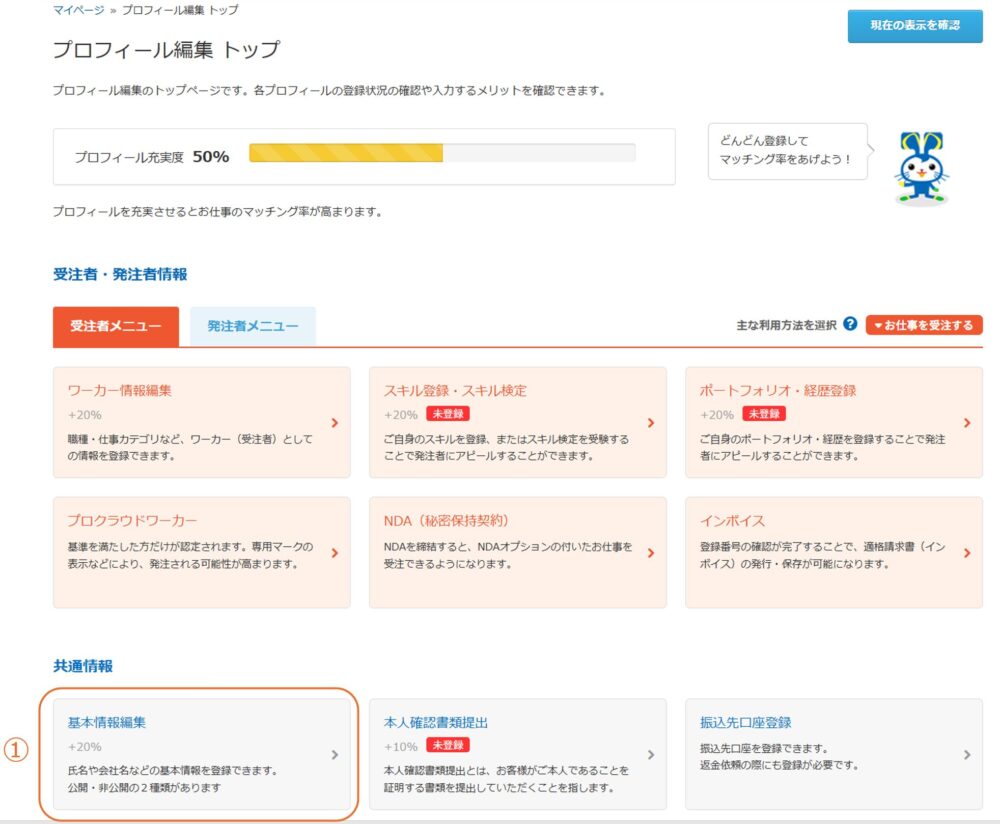Open the プロクラウドワーカー link
1000x824 pixels.
point(133,520)
